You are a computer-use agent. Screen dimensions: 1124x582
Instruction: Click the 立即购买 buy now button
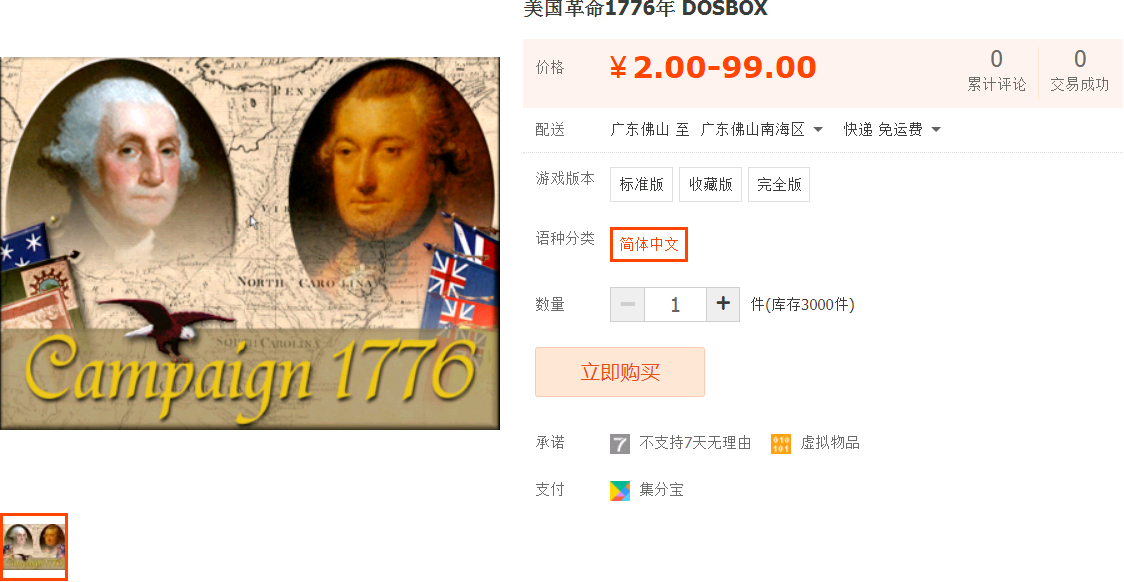click(620, 372)
